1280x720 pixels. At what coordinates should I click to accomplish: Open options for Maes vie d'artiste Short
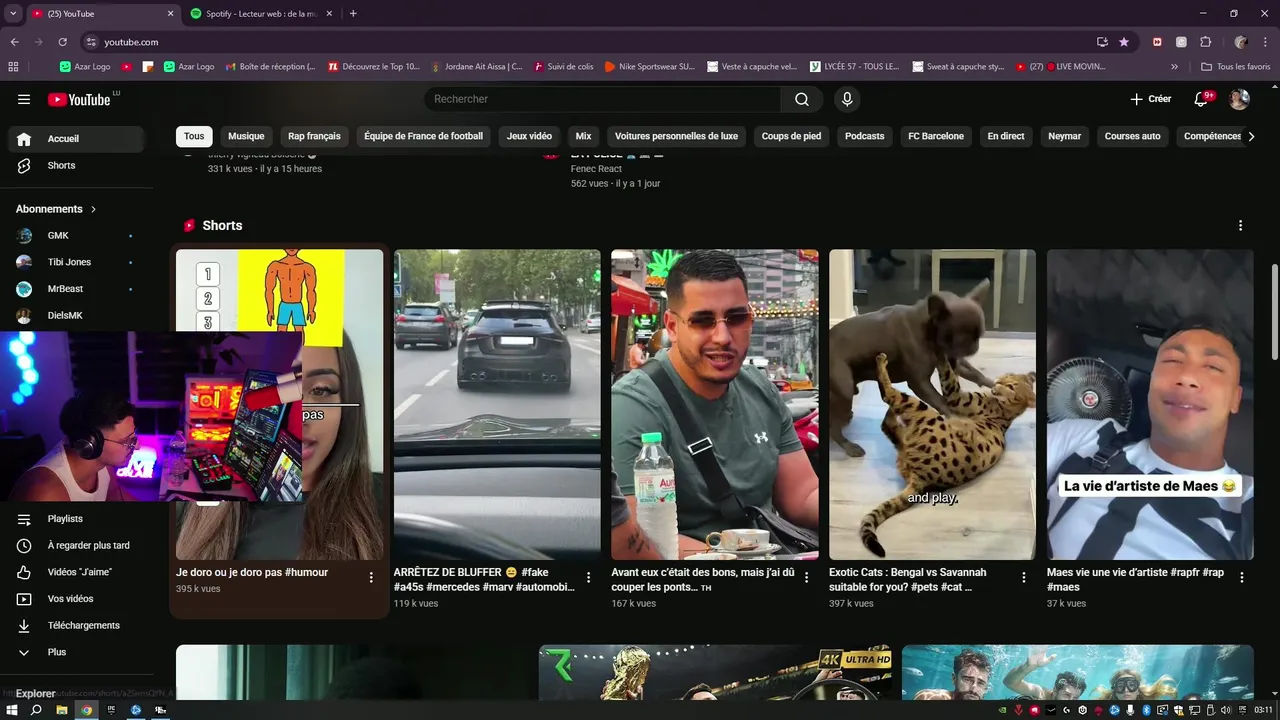[1242, 578]
